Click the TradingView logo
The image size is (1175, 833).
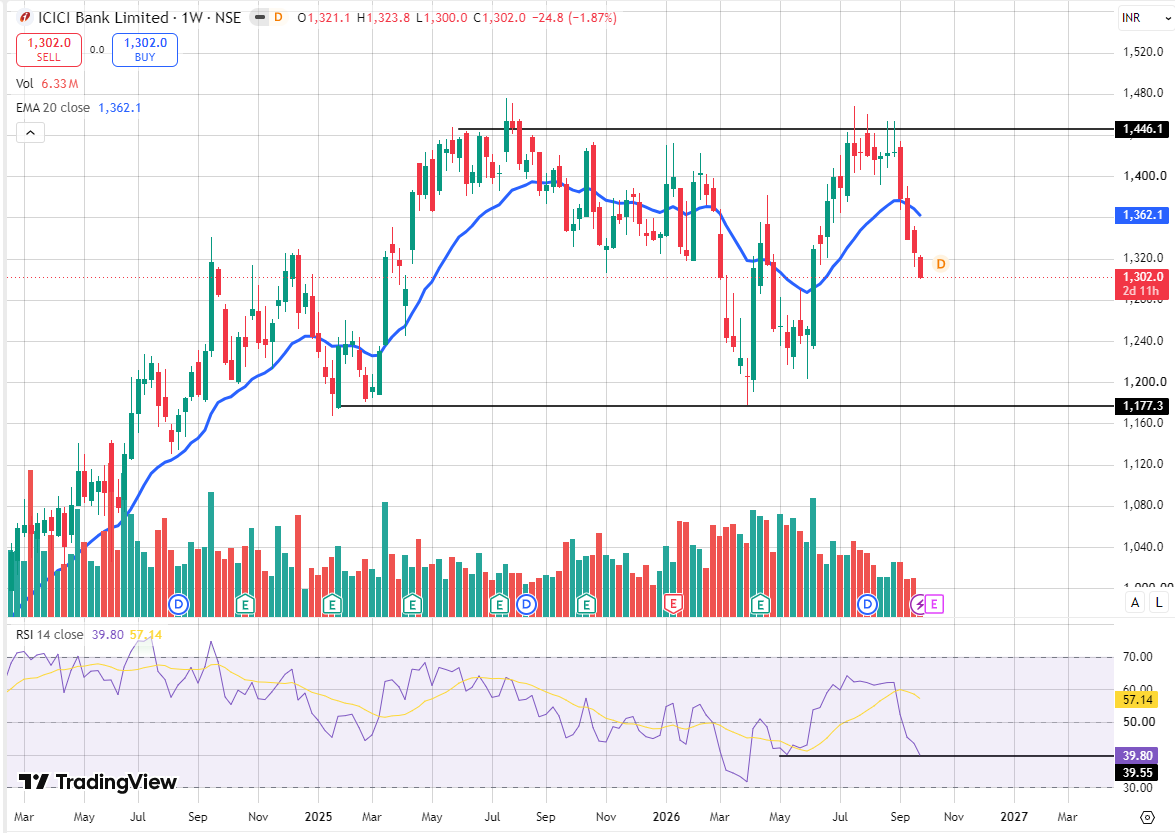[x=97, y=782]
